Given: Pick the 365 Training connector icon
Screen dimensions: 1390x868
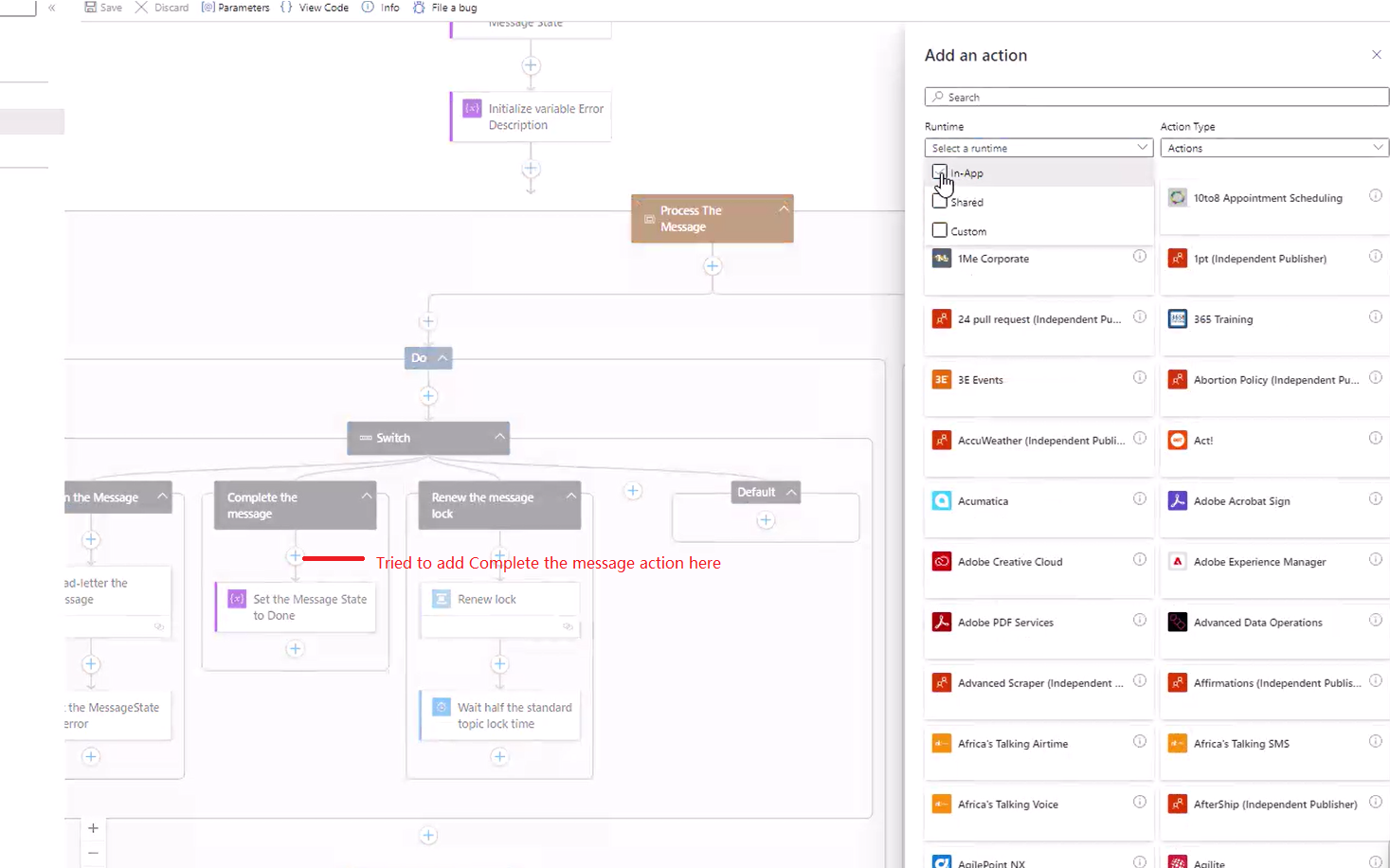Looking at the screenshot, I should [x=1177, y=318].
